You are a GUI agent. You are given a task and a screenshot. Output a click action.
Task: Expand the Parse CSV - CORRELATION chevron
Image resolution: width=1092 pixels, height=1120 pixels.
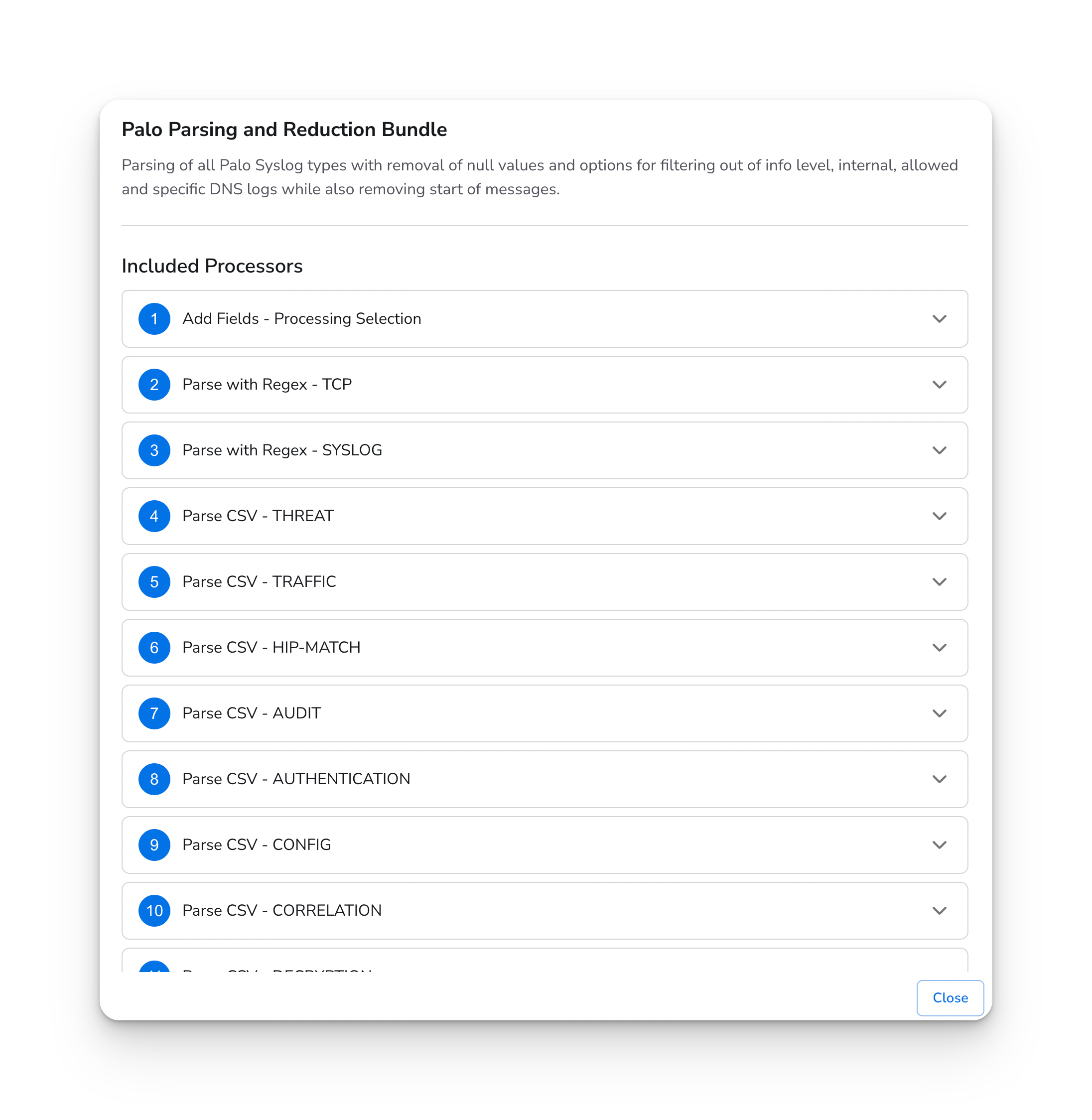[x=939, y=911]
